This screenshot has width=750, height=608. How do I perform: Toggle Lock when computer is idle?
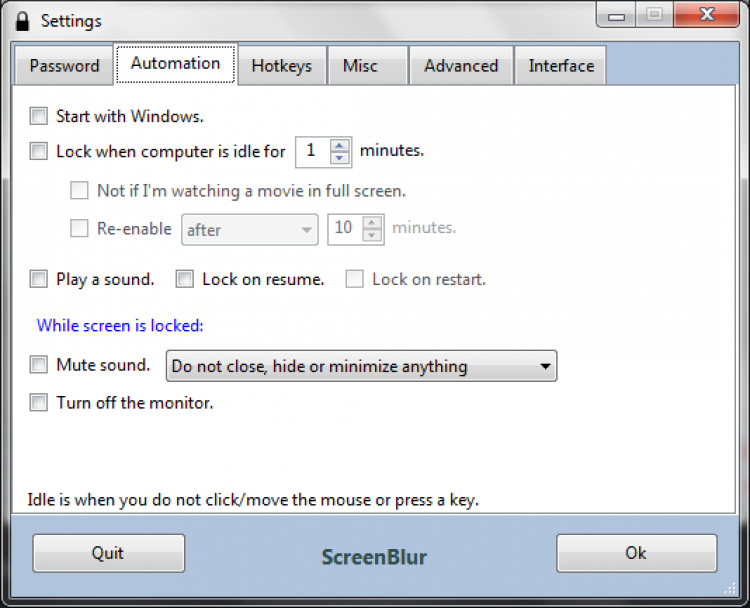coord(39,152)
